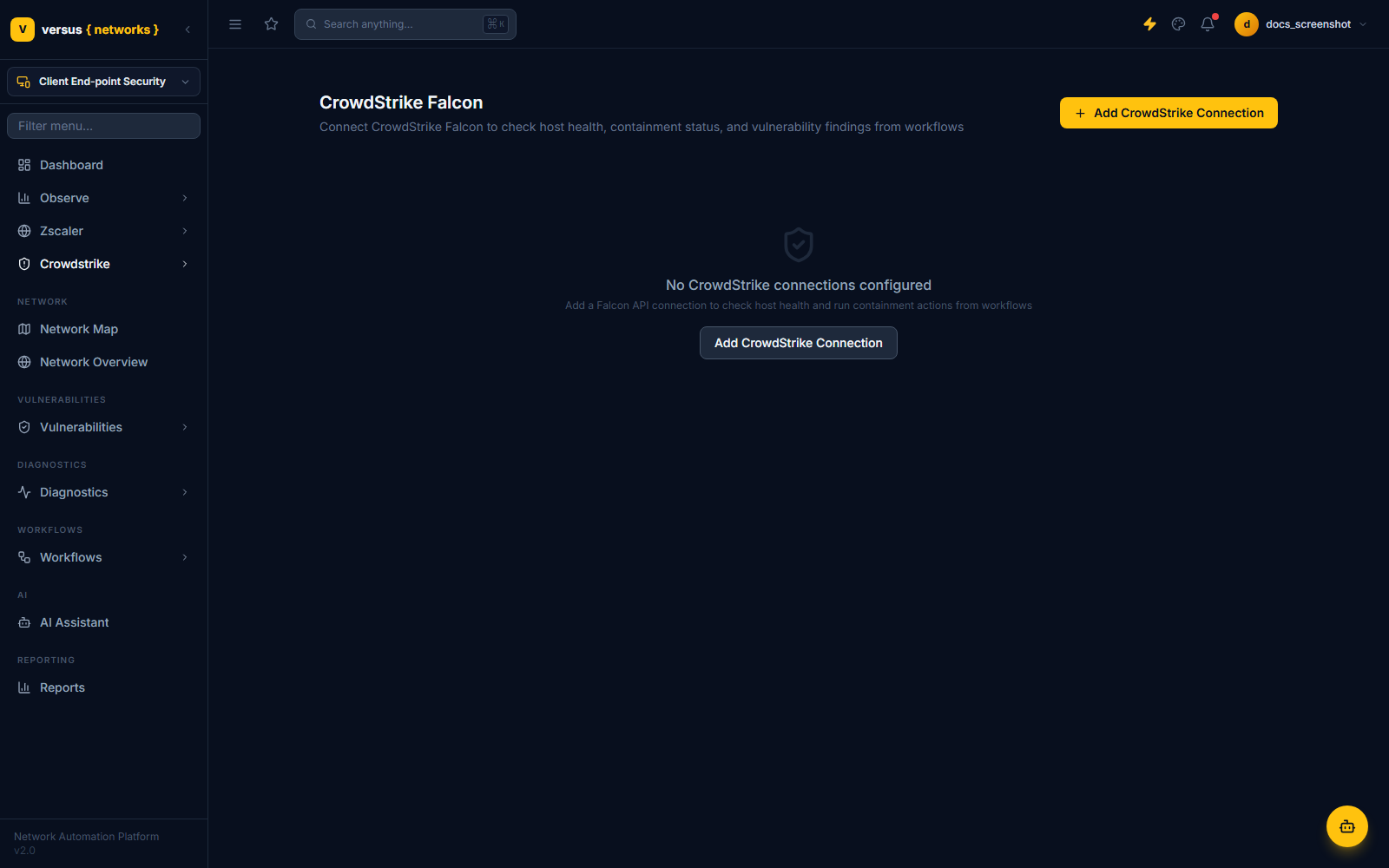
Task: Expand the Zscaler submenu chevron
Action: (185, 231)
